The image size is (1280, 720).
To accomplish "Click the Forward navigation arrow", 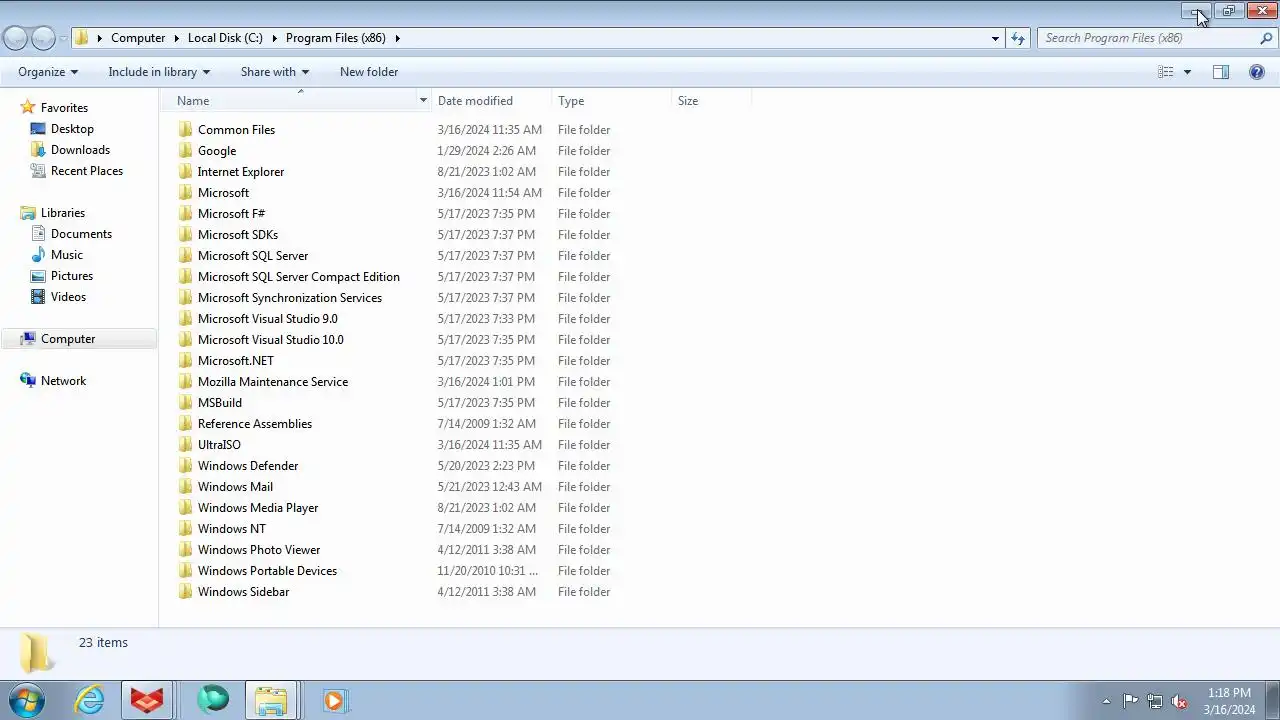I will click(43, 38).
